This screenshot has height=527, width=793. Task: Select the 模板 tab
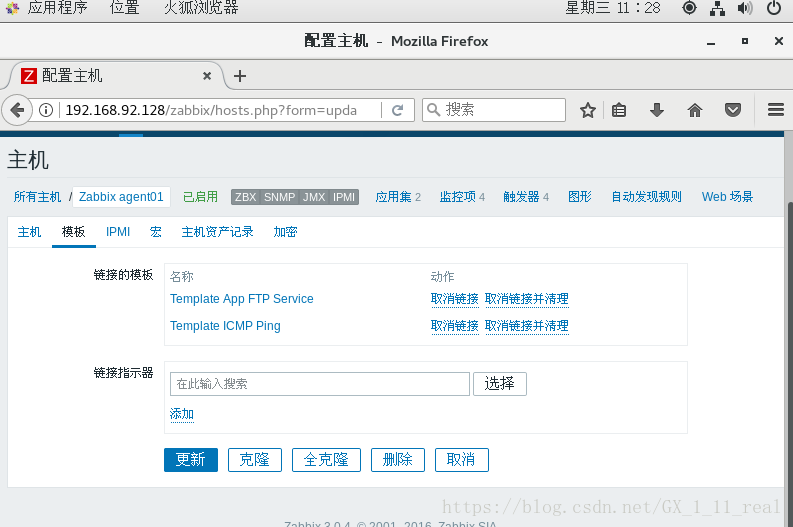(x=73, y=232)
